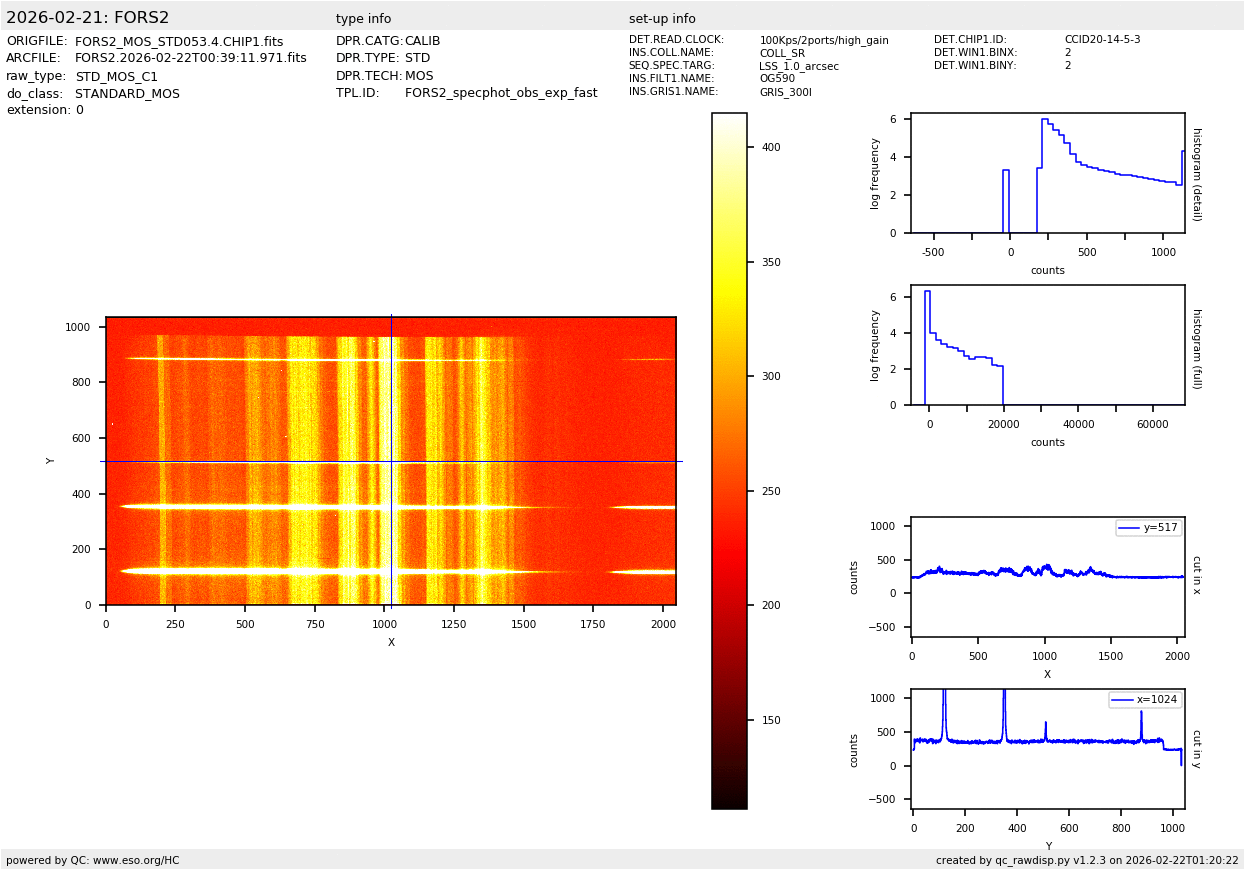Click the crosshair intersection on the spectrum image
Screen dimensions: 1245x870
click(391, 461)
